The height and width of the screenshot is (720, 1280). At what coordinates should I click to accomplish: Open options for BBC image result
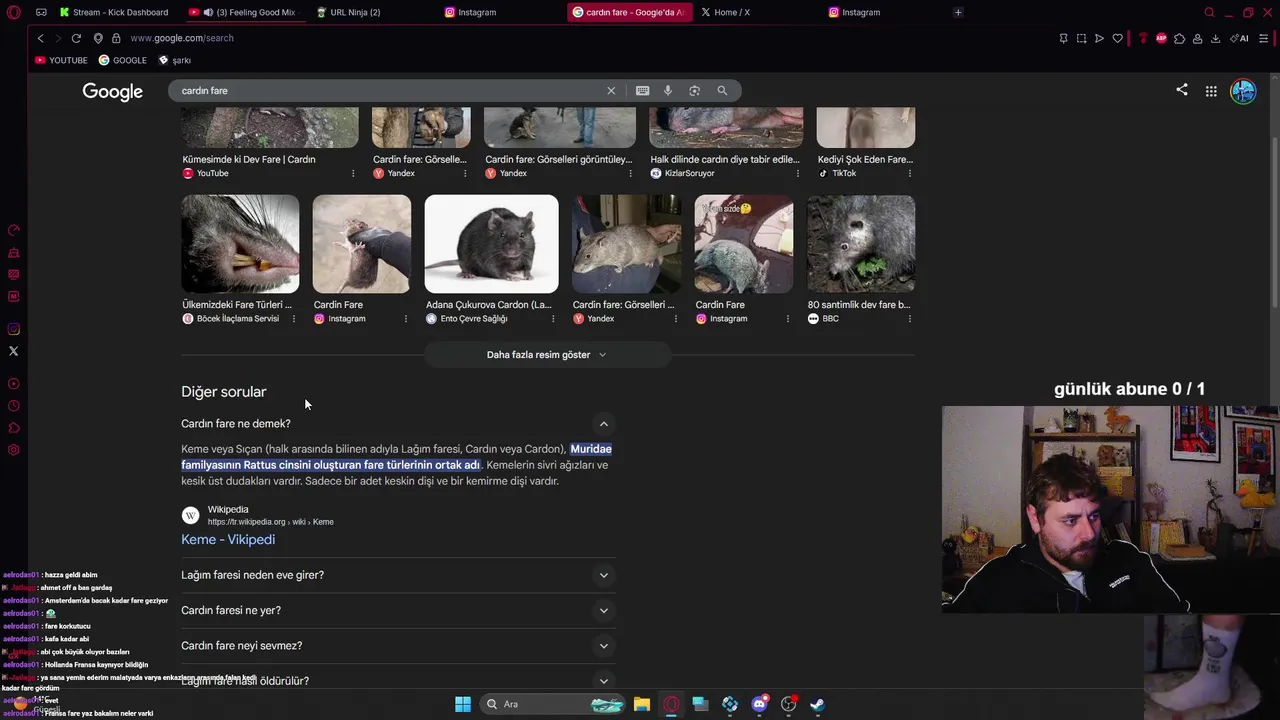tap(909, 319)
